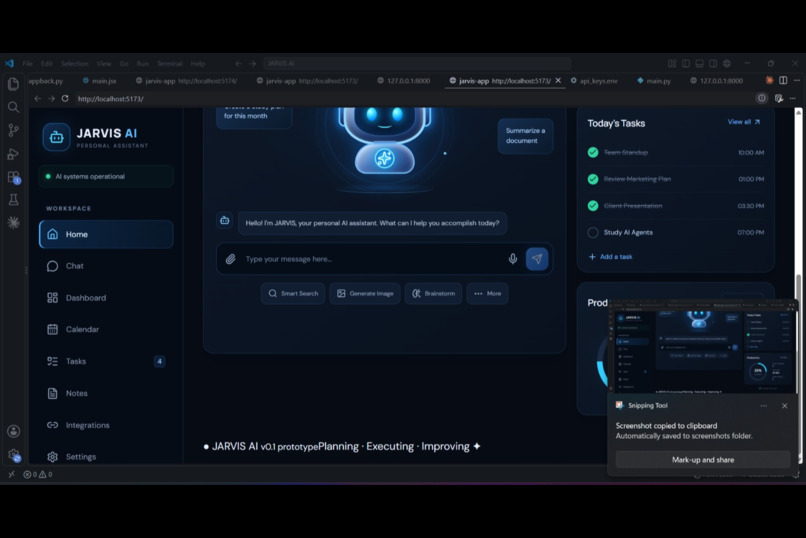Uncheck the Client Presentation task
This screenshot has width=806, height=538.
(x=593, y=206)
